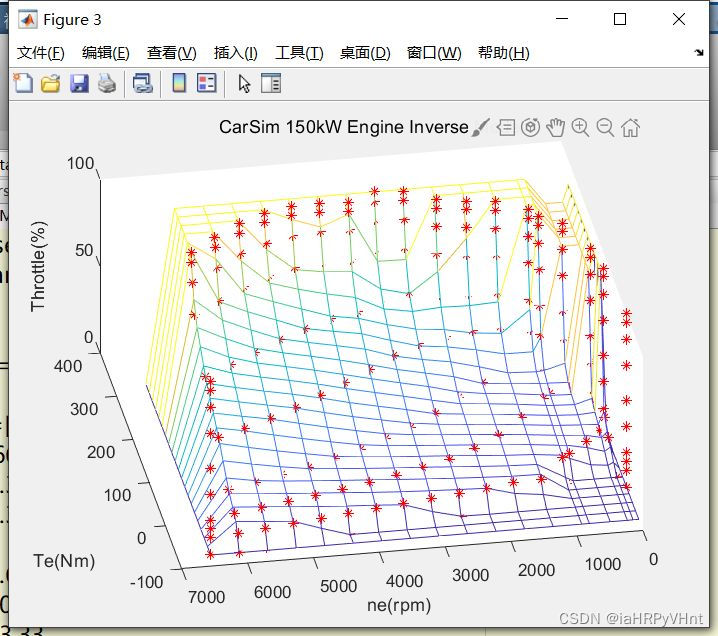This screenshot has width=718, height=636.
Task: Click the Te(Nm) axis label
Action: pyautogui.click(x=64, y=561)
